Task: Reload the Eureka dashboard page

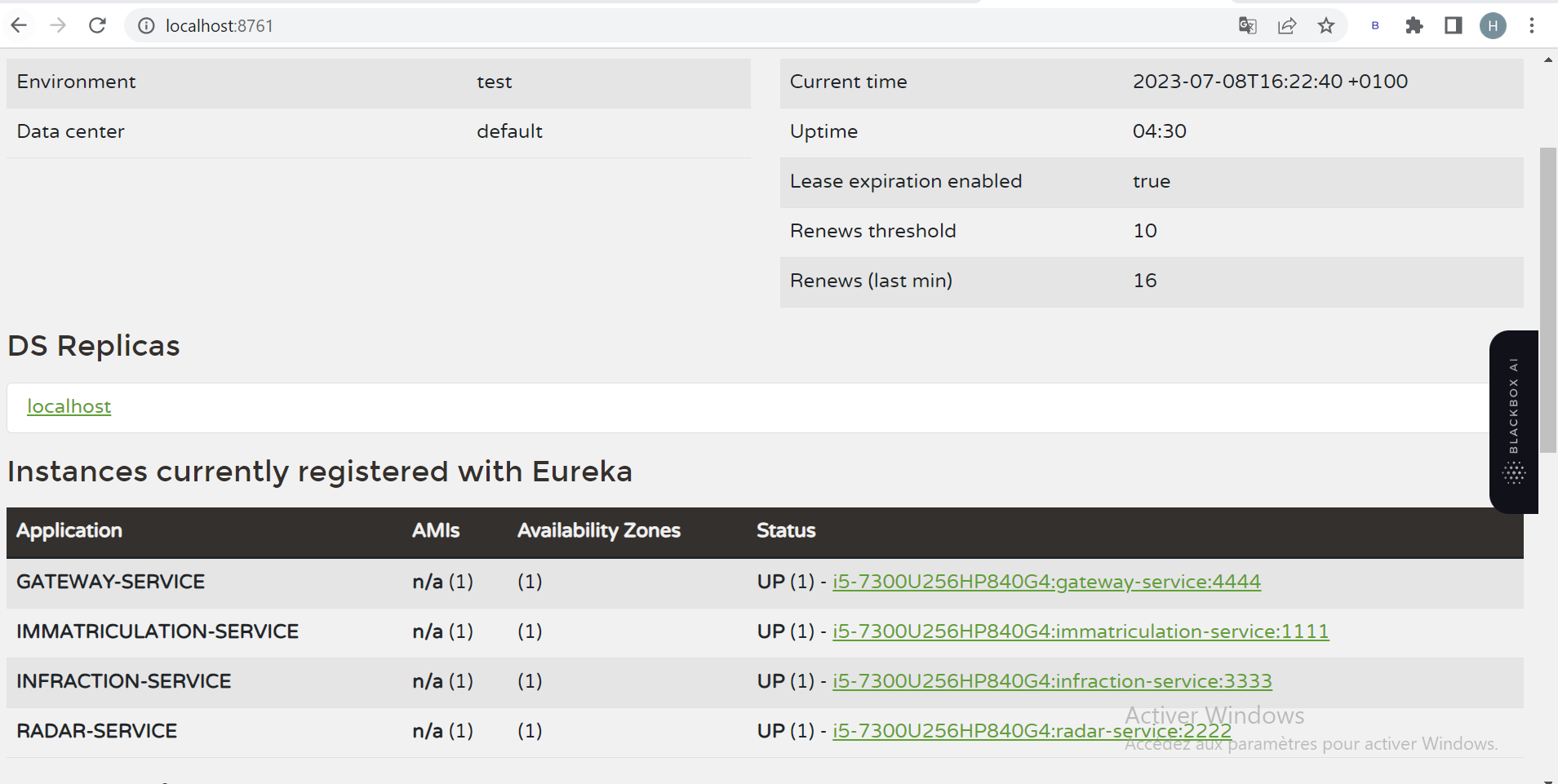Action: click(97, 25)
